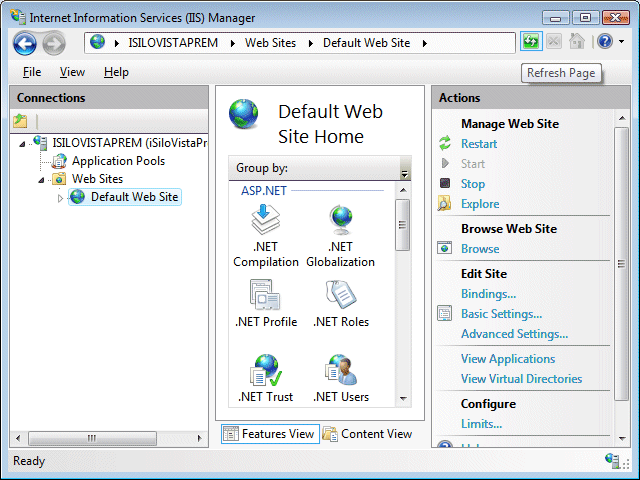Open the .NET Trust feature icon
This screenshot has height=480, width=640.
265,371
